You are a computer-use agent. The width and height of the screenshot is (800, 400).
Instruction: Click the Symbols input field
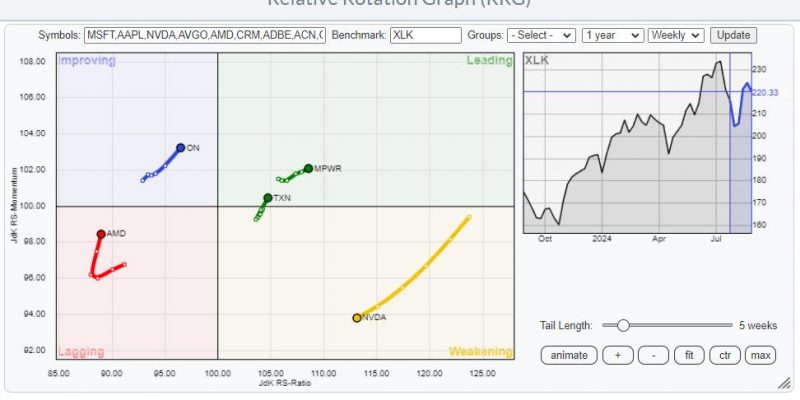pyautogui.click(x=205, y=35)
